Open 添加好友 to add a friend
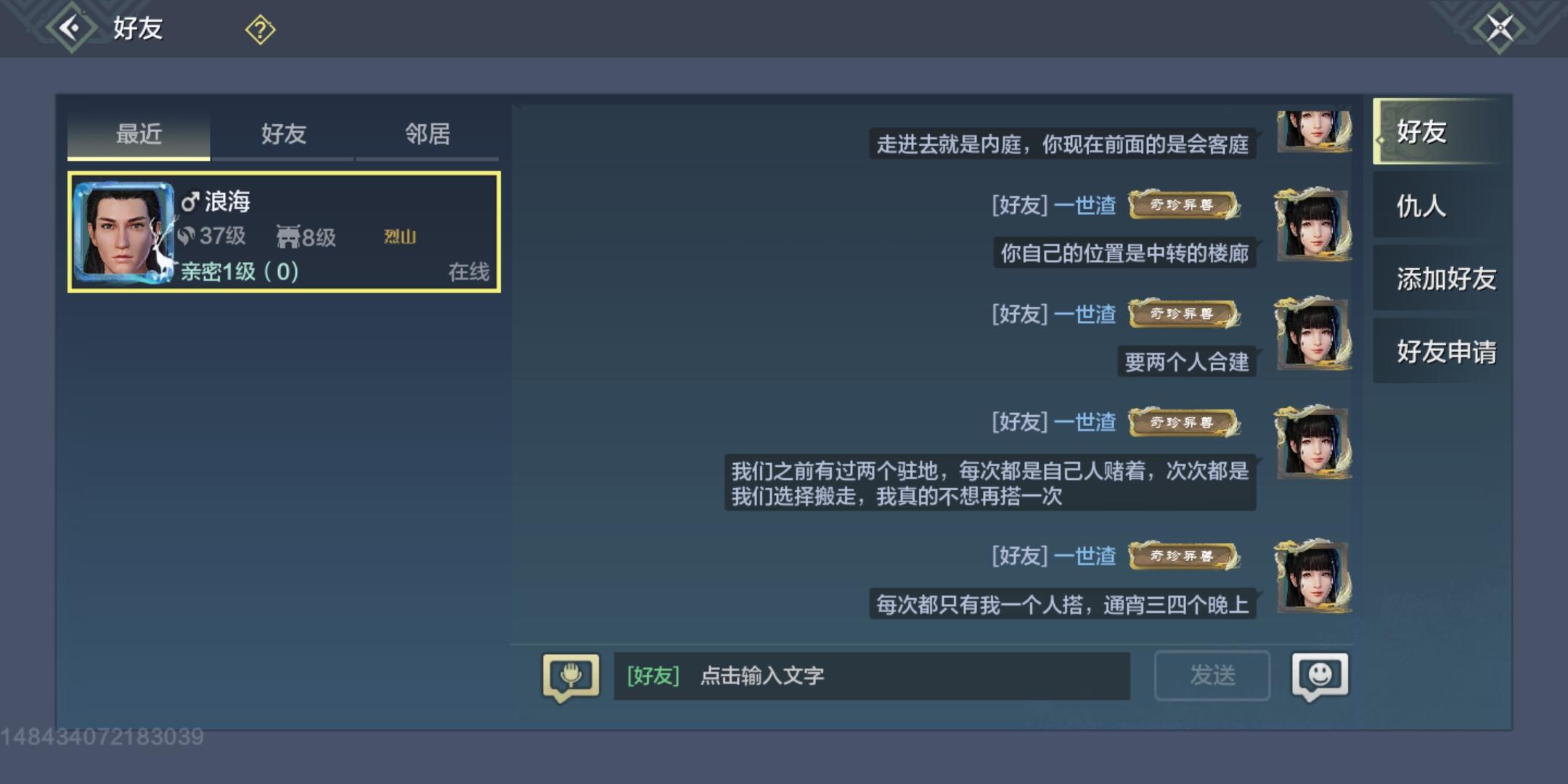The width and height of the screenshot is (1568, 784). 1437,279
